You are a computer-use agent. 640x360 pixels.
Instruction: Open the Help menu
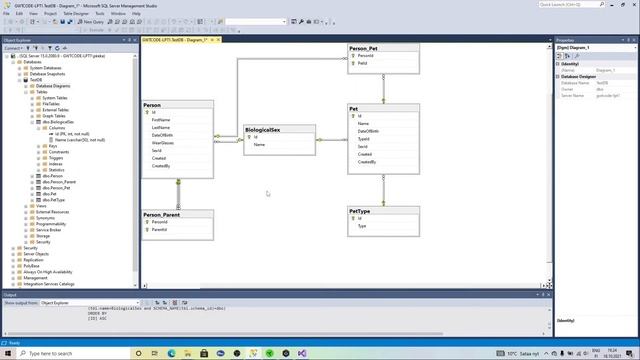pos(136,13)
